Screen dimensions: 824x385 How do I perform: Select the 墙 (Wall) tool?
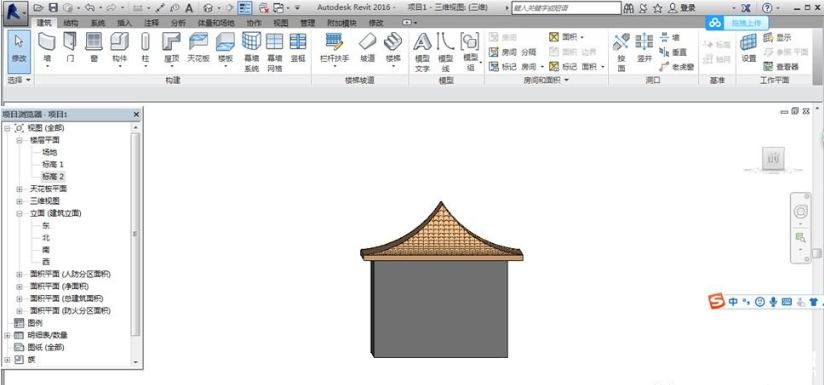coord(47,49)
